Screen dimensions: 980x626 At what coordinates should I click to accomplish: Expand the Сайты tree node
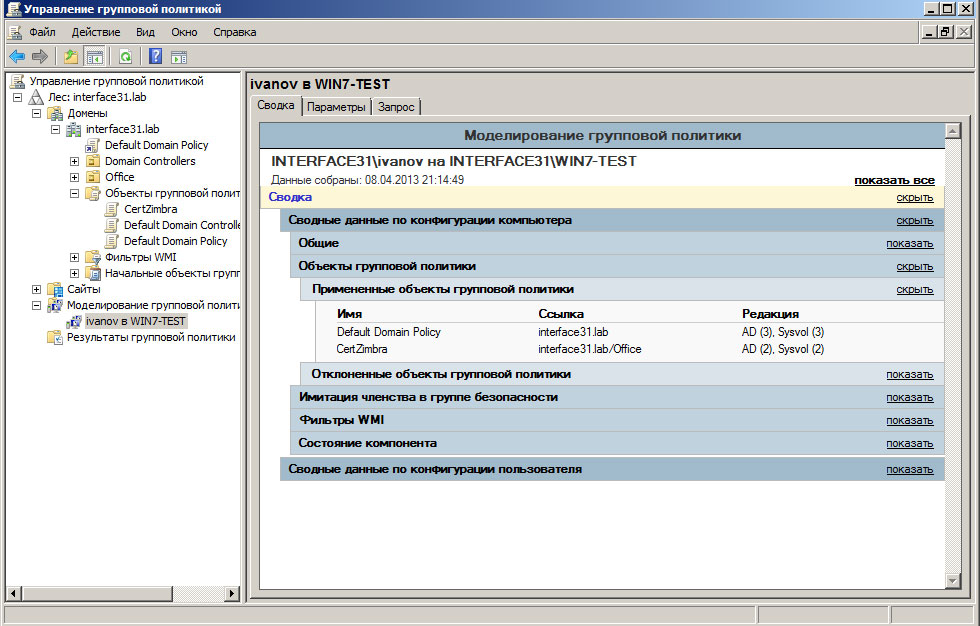[x=37, y=289]
